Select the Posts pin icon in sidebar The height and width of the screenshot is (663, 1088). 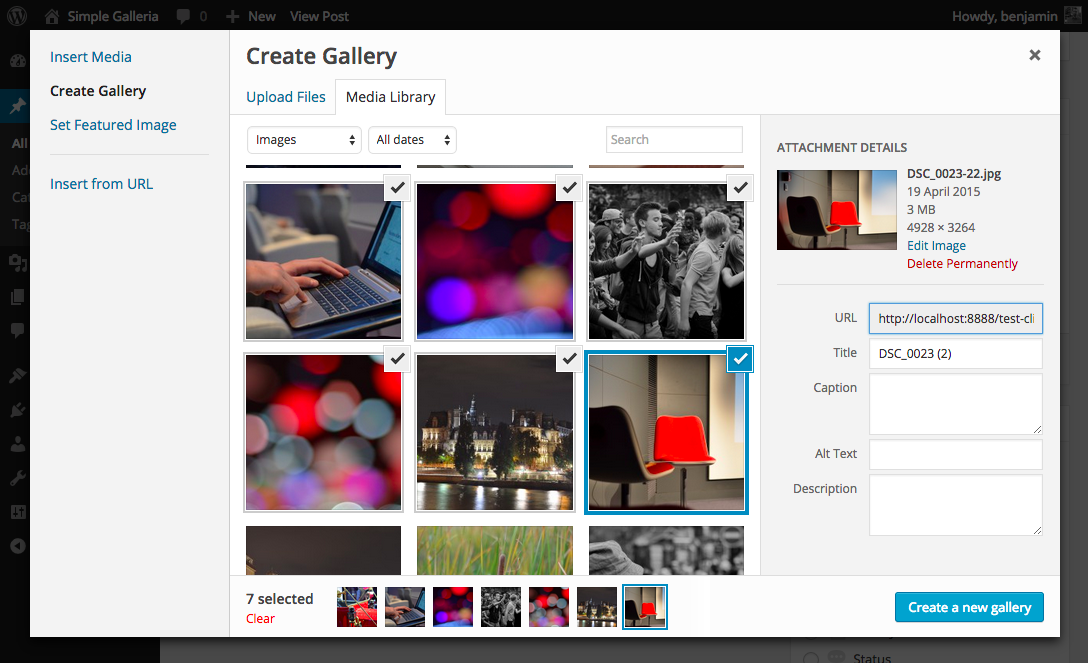point(17,105)
